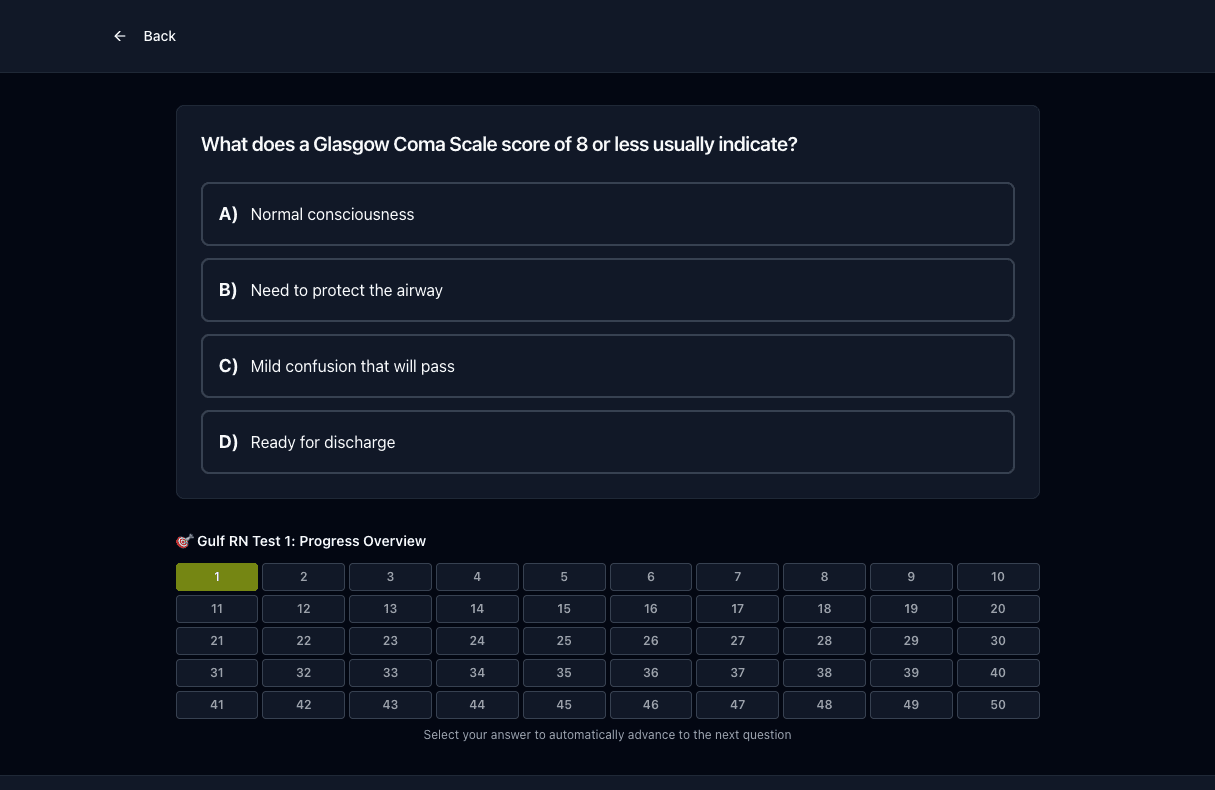Click the target emoji beside Progress Overview
This screenshot has height=790, width=1215.
[x=184, y=541]
